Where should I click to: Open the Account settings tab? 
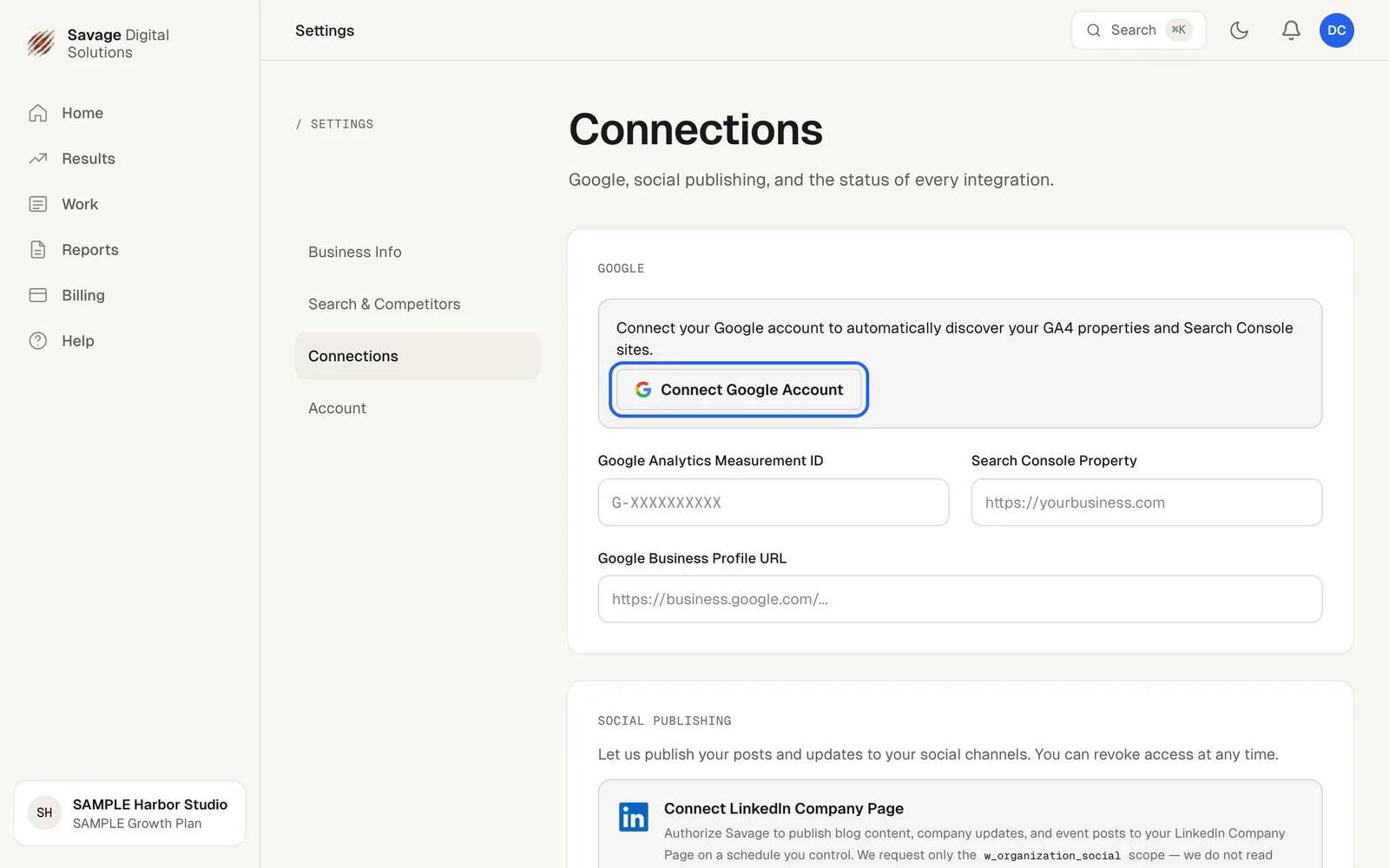pos(418,408)
